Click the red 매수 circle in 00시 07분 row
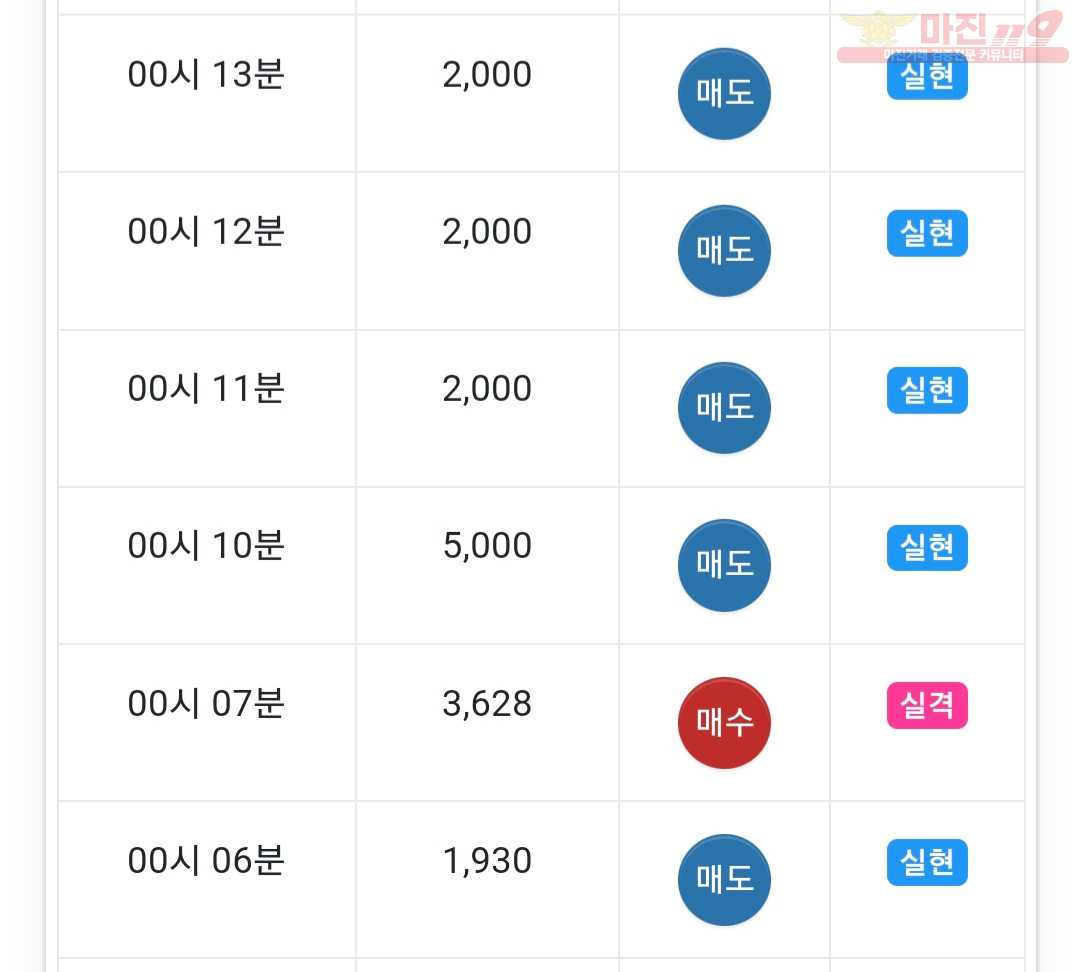 pos(724,723)
